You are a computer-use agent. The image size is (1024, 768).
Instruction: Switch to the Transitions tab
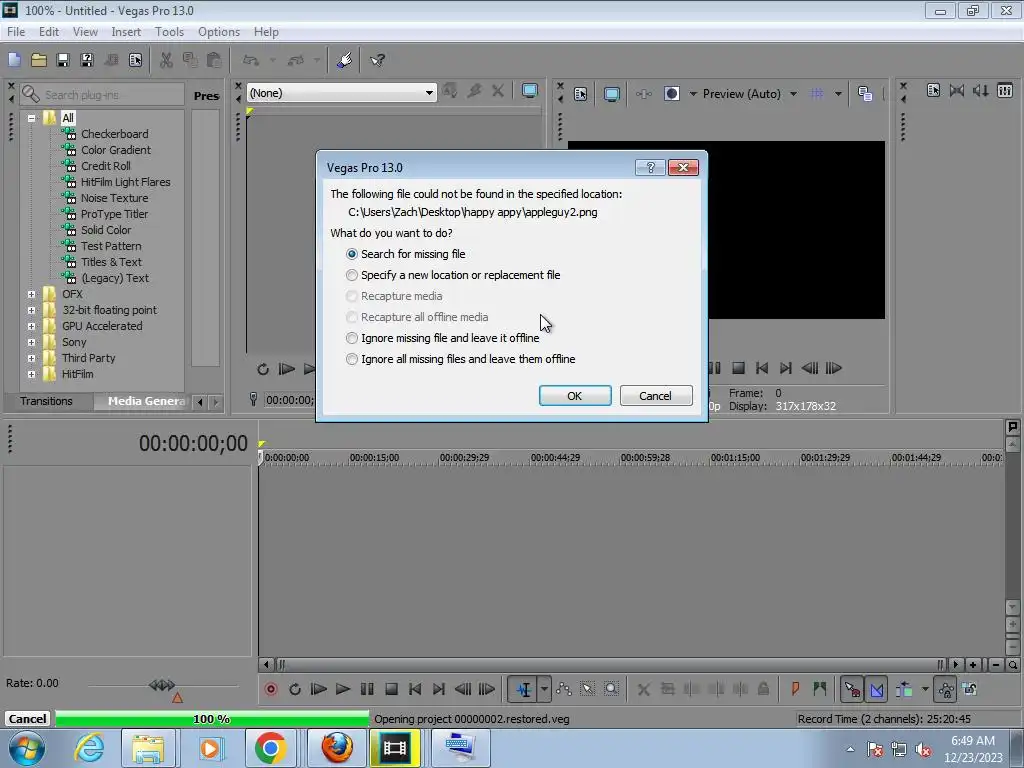pos(46,401)
